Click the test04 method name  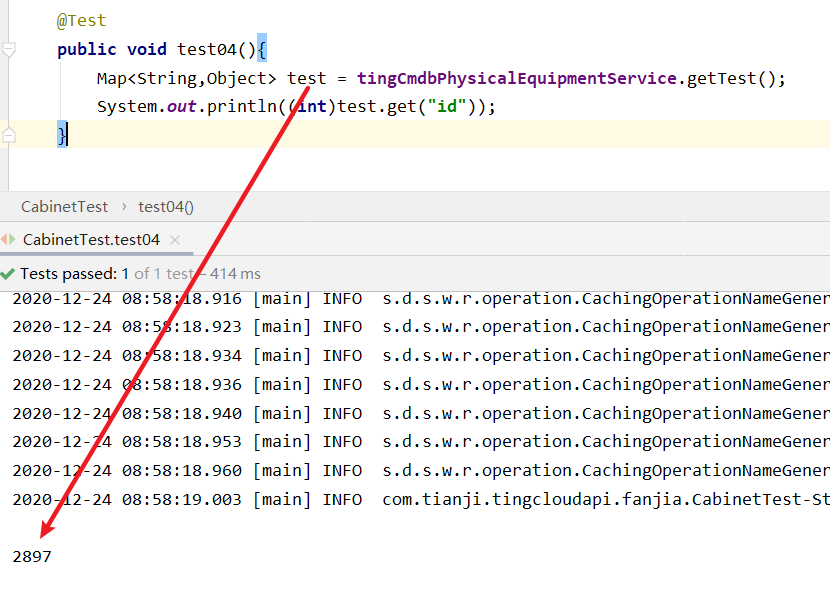[206, 49]
